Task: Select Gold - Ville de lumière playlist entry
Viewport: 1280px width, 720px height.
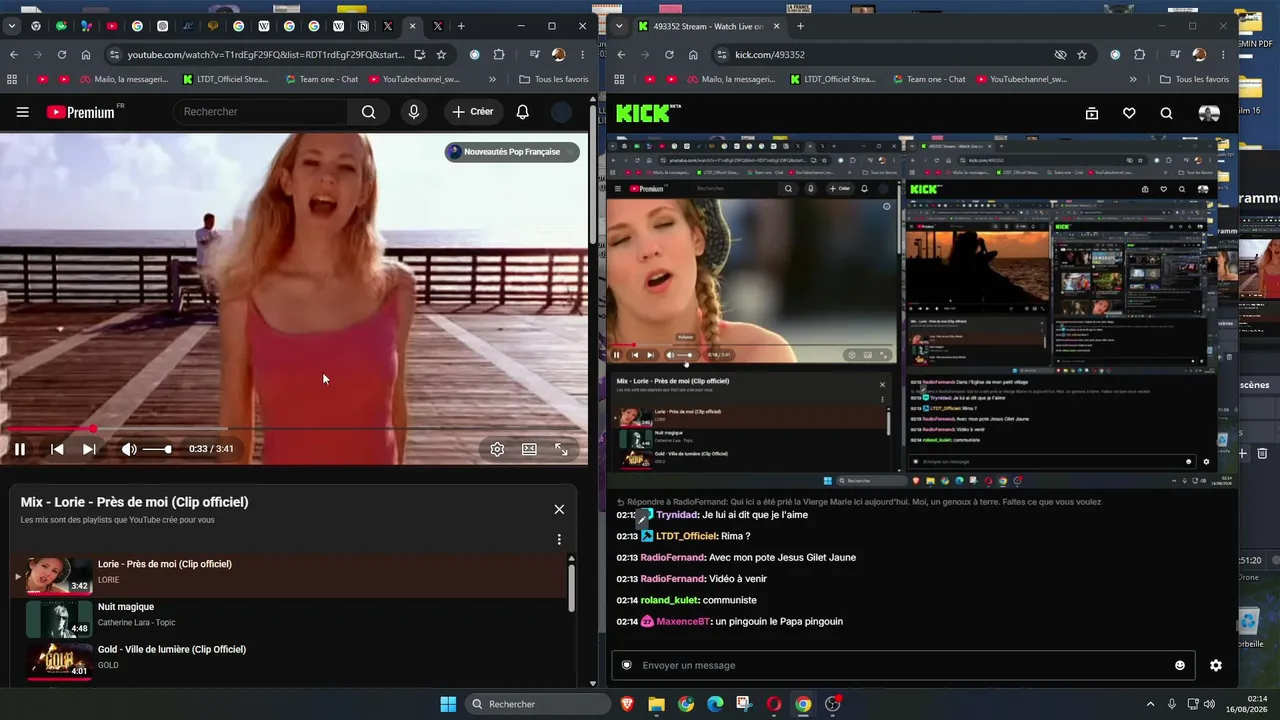Action: [289, 661]
